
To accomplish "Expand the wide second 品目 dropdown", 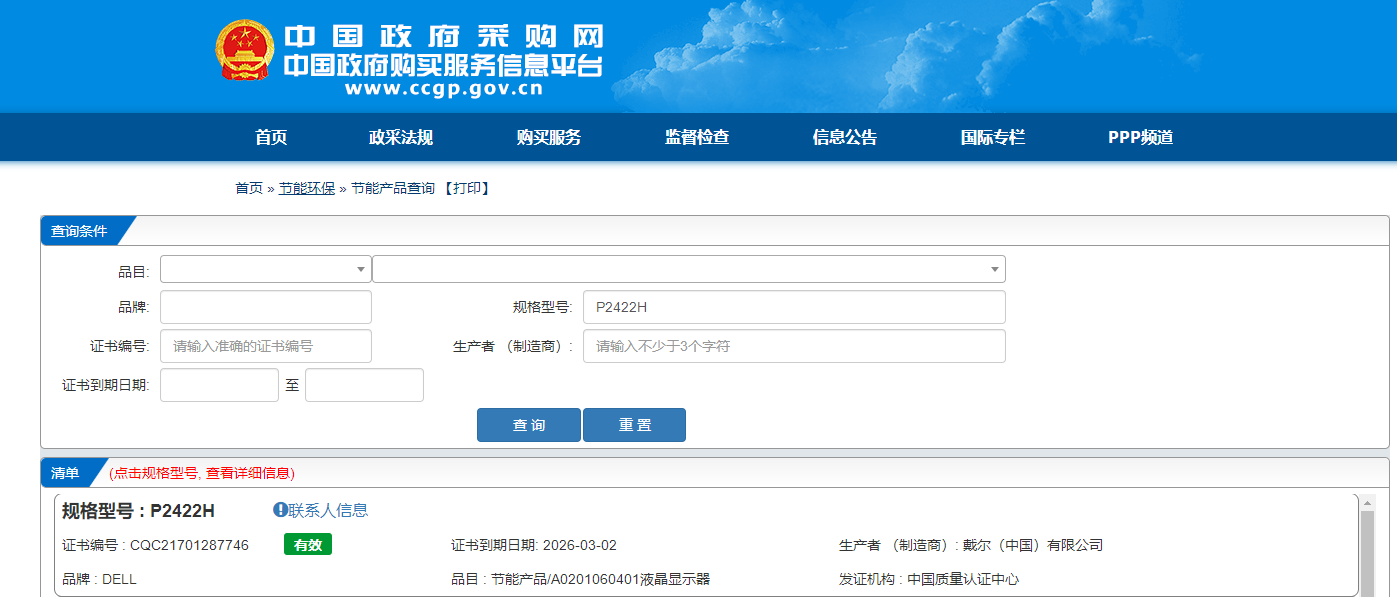I will point(688,269).
